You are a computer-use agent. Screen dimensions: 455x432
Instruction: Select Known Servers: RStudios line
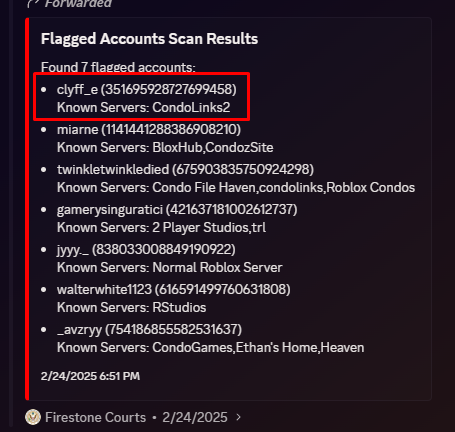131,308
